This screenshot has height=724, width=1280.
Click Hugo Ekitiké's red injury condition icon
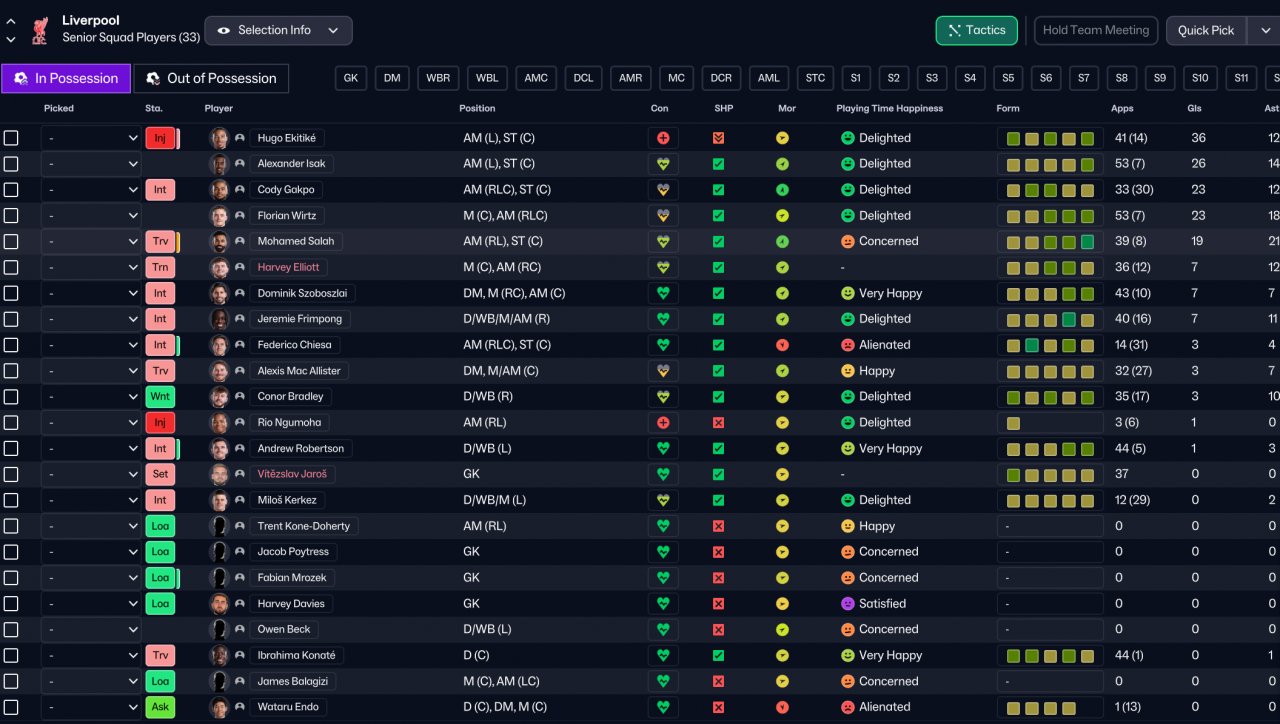pyautogui.click(x=663, y=138)
